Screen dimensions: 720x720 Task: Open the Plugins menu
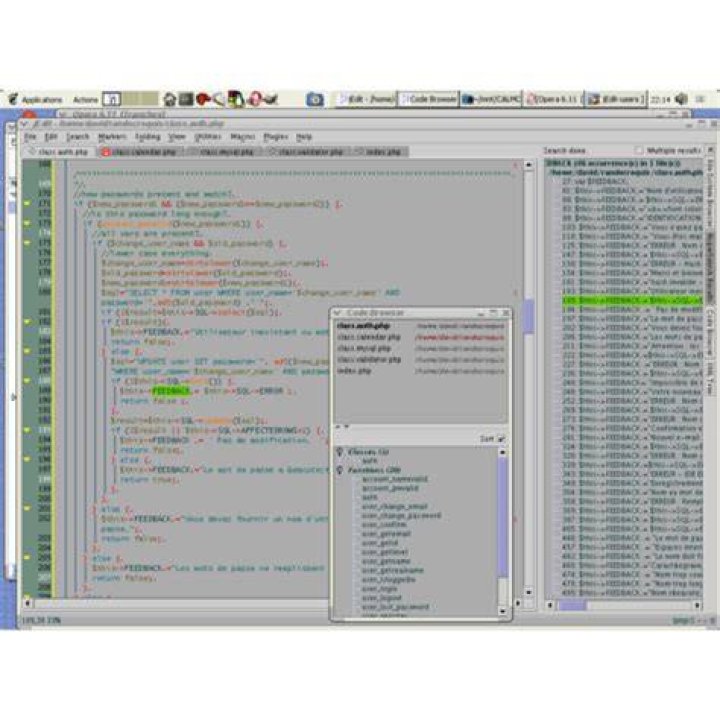click(276, 137)
